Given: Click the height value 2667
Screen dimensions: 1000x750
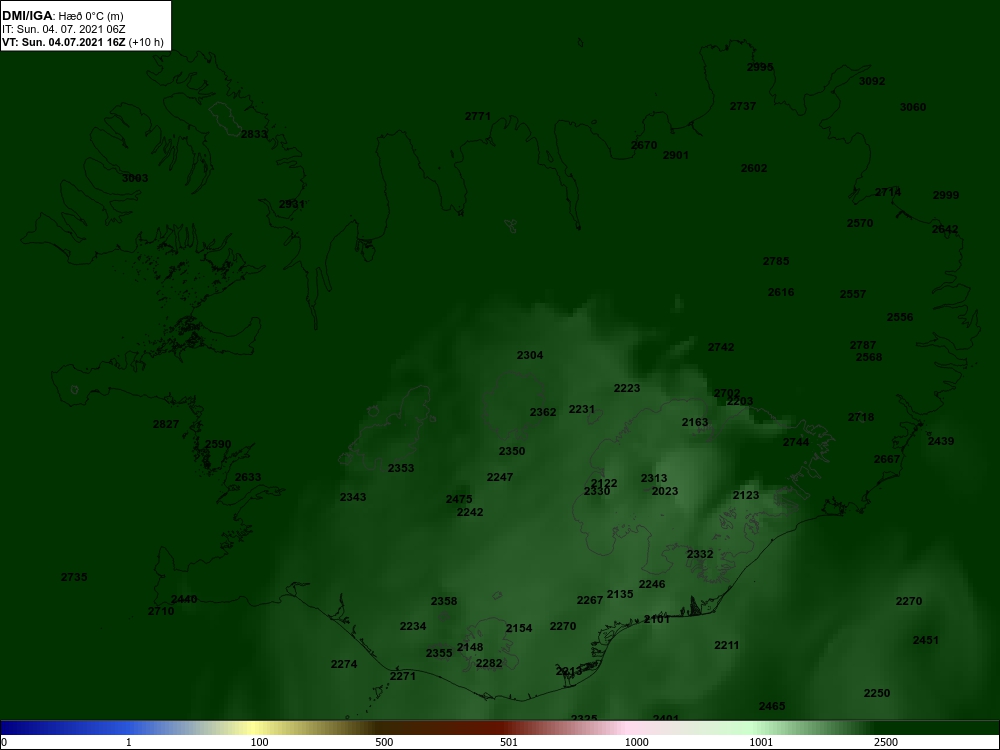Looking at the screenshot, I should pos(886,459).
